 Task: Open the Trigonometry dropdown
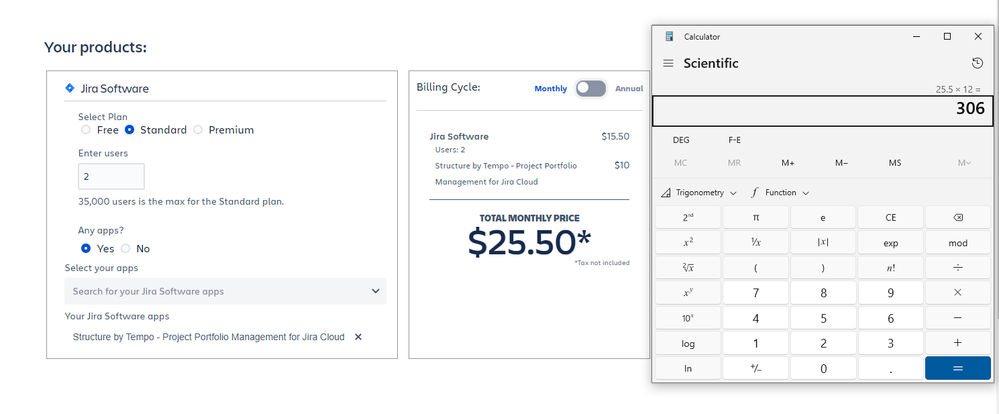(x=699, y=192)
